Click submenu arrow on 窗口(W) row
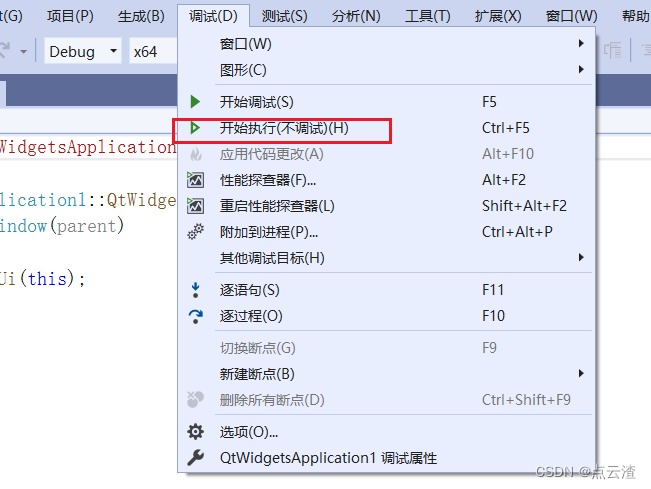 click(581, 44)
